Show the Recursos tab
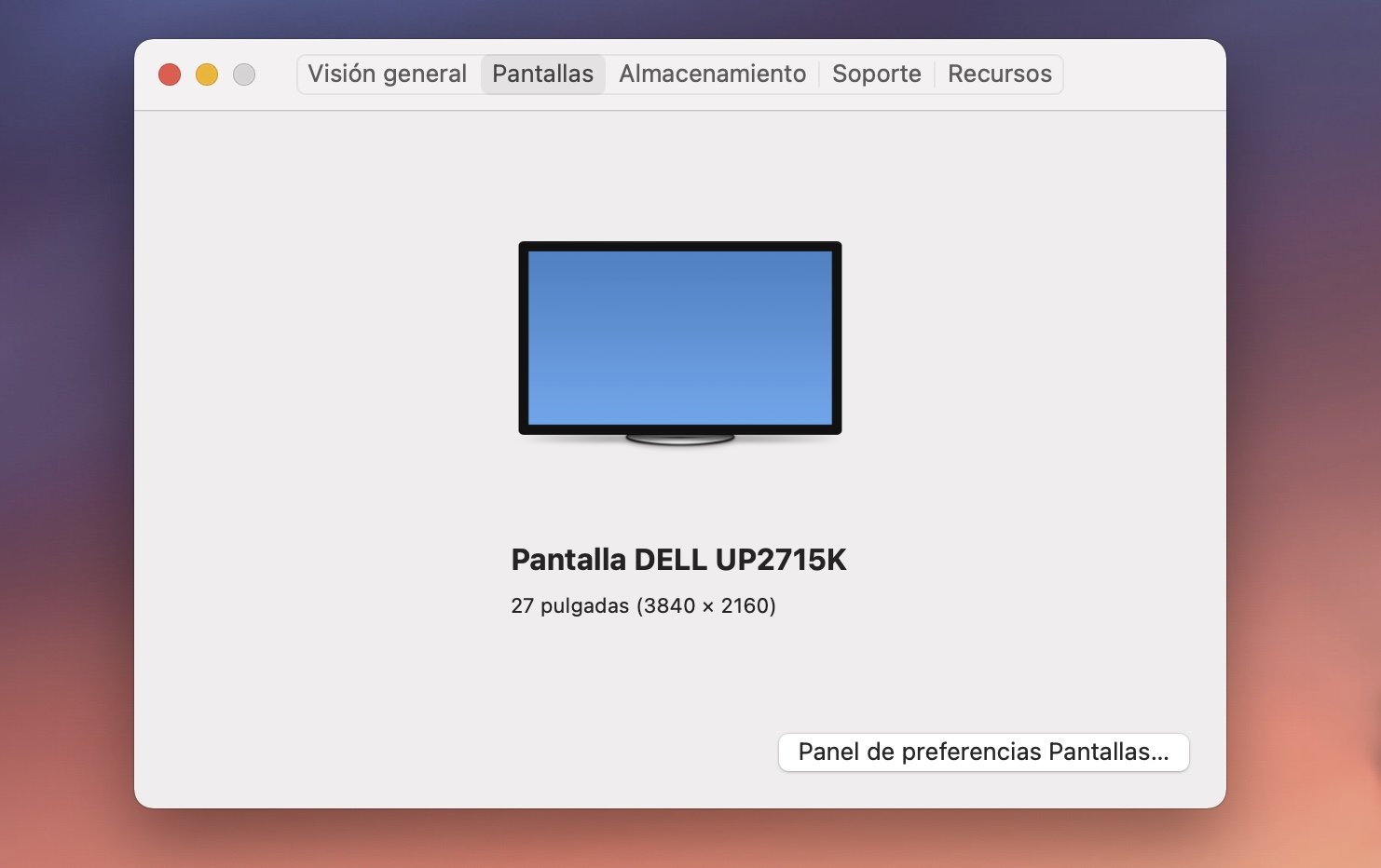Screen dimensions: 1381x868 tap(999, 75)
